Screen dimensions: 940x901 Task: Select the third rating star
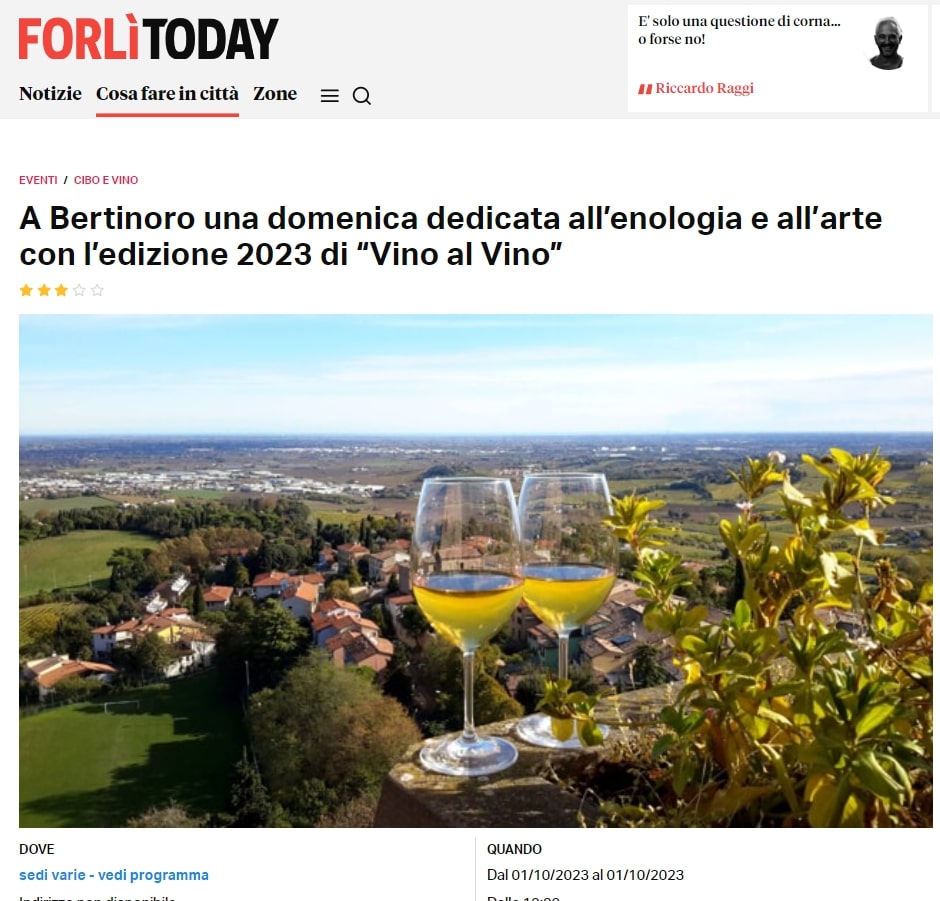pos(61,291)
